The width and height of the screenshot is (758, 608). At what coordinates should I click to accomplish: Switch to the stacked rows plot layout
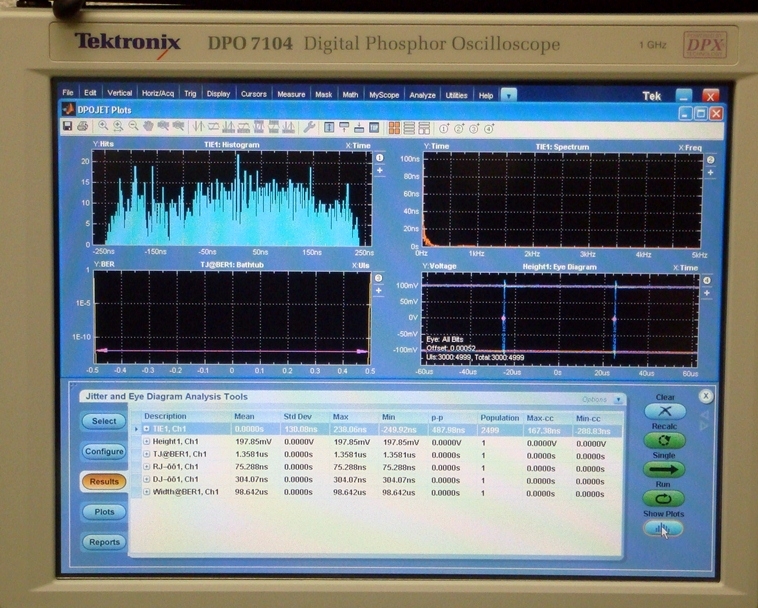[x=409, y=128]
